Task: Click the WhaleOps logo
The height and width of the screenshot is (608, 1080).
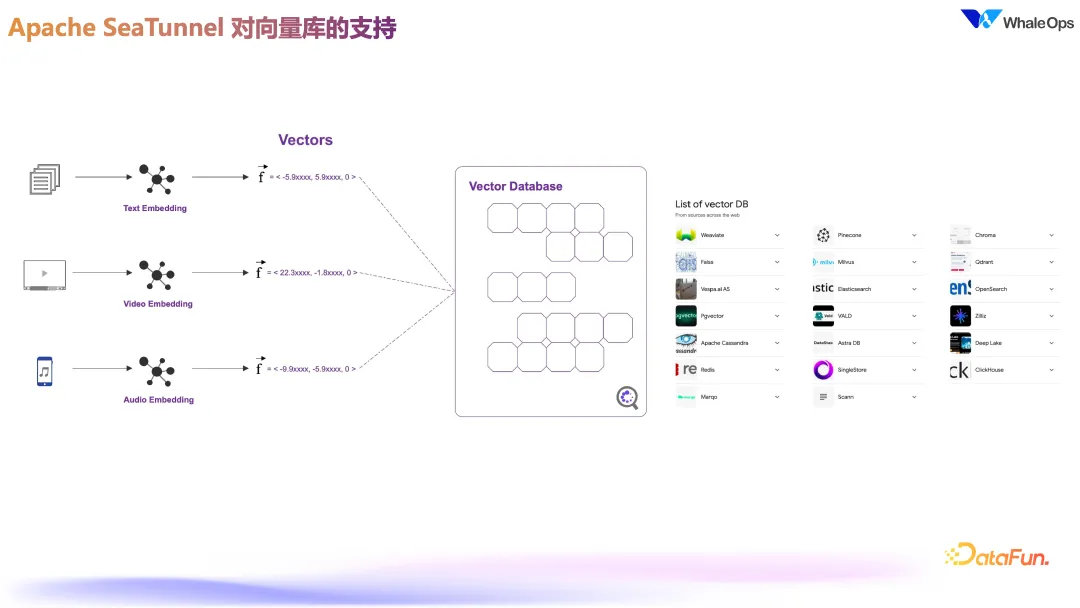Action: coord(1017,20)
